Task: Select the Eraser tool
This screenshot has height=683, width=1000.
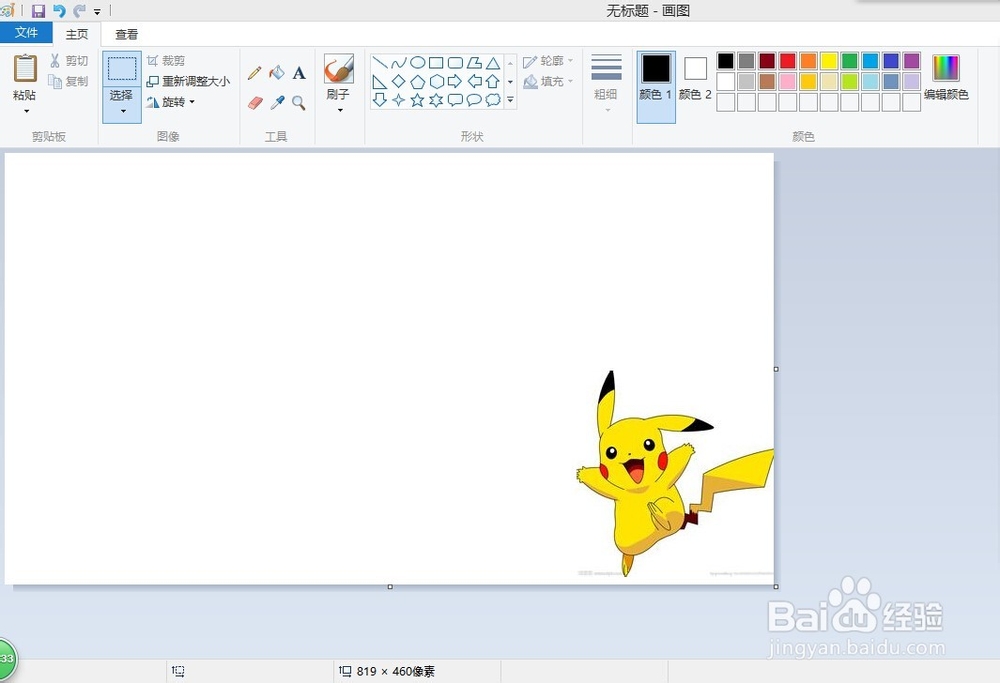Action: [x=255, y=103]
